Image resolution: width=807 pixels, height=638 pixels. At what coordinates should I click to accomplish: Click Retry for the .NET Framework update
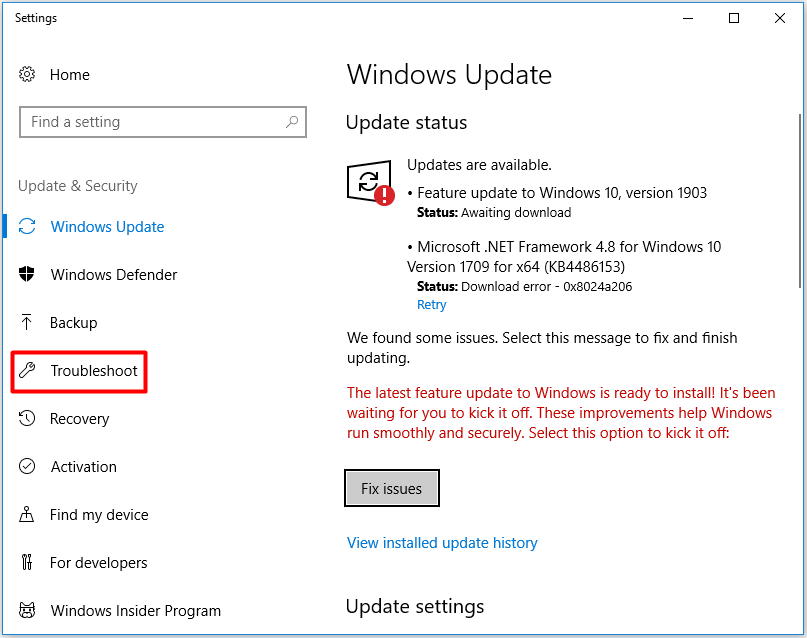pos(431,305)
